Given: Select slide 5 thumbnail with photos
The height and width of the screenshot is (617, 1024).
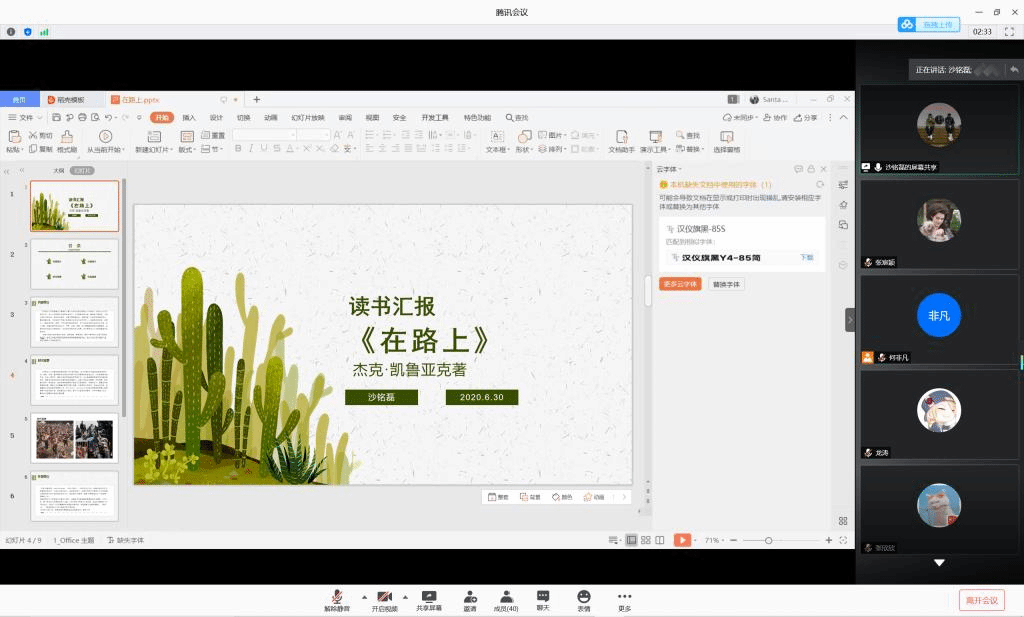Looking at the screenshot, I should pyautogui.click(x=75, y=438).
